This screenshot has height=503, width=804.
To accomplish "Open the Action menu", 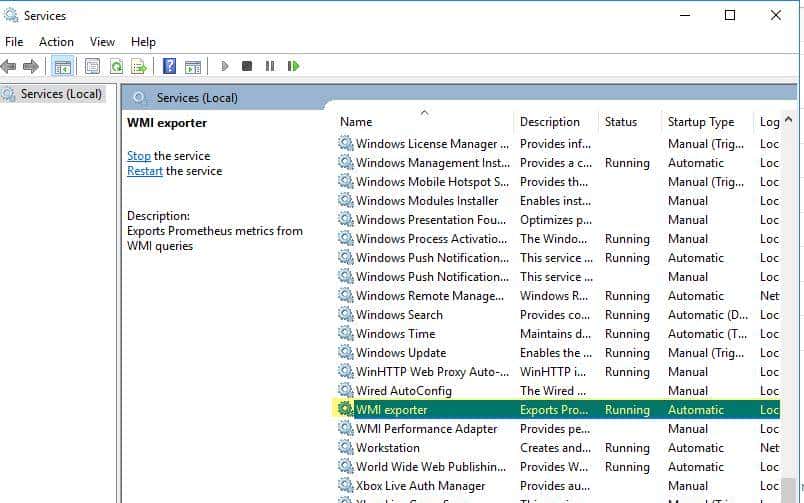I will click(56, 42).
